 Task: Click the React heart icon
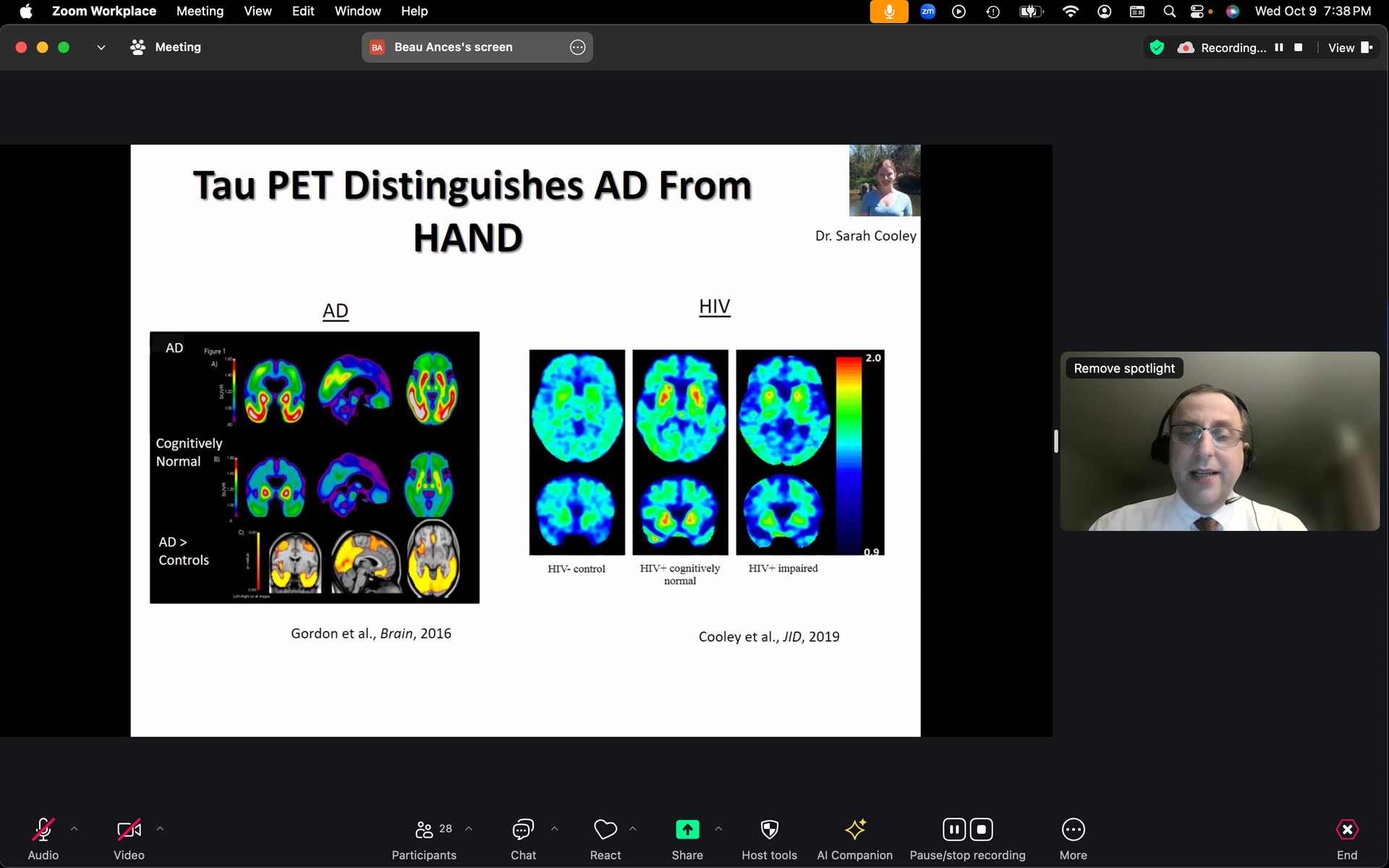click(x=605, y=830)
